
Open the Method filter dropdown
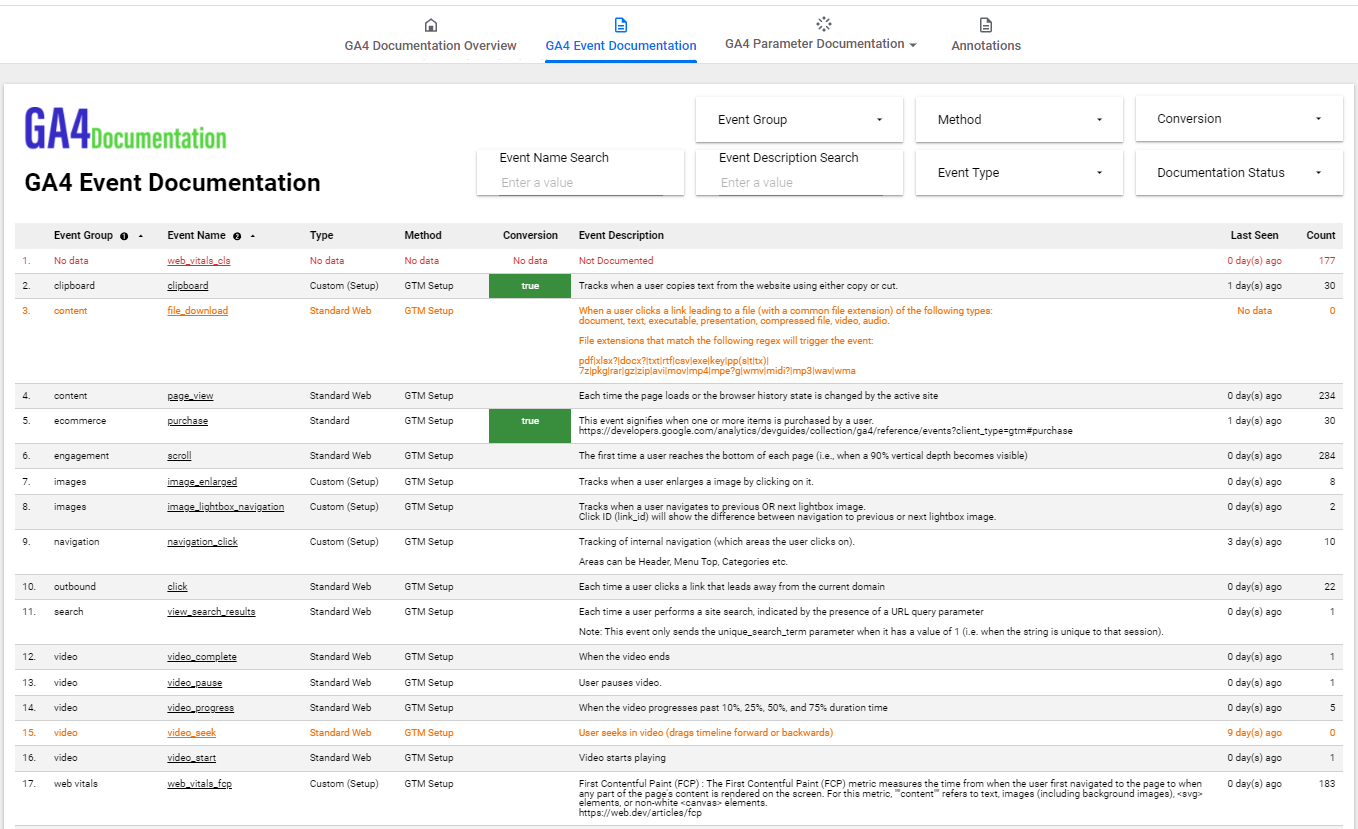tap(1019, 119)
